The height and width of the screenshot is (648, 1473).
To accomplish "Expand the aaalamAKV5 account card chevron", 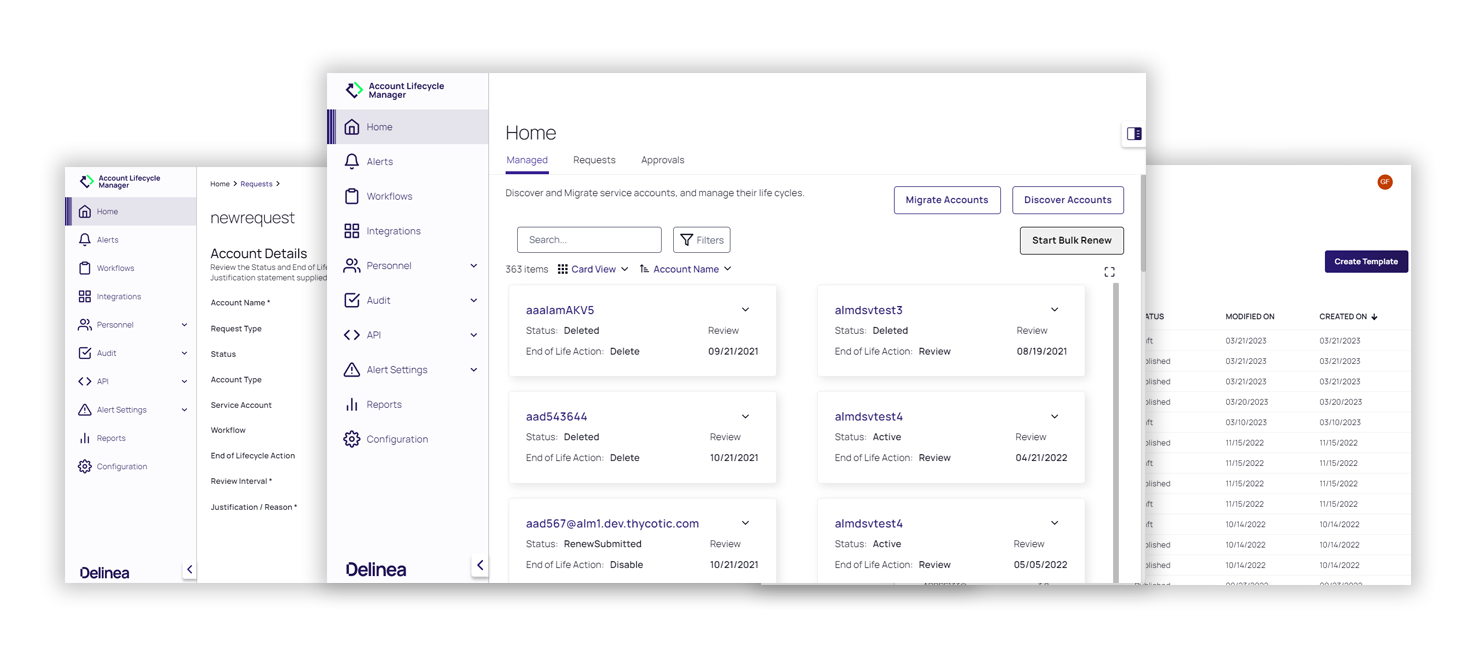I will [x=745, y=310].
